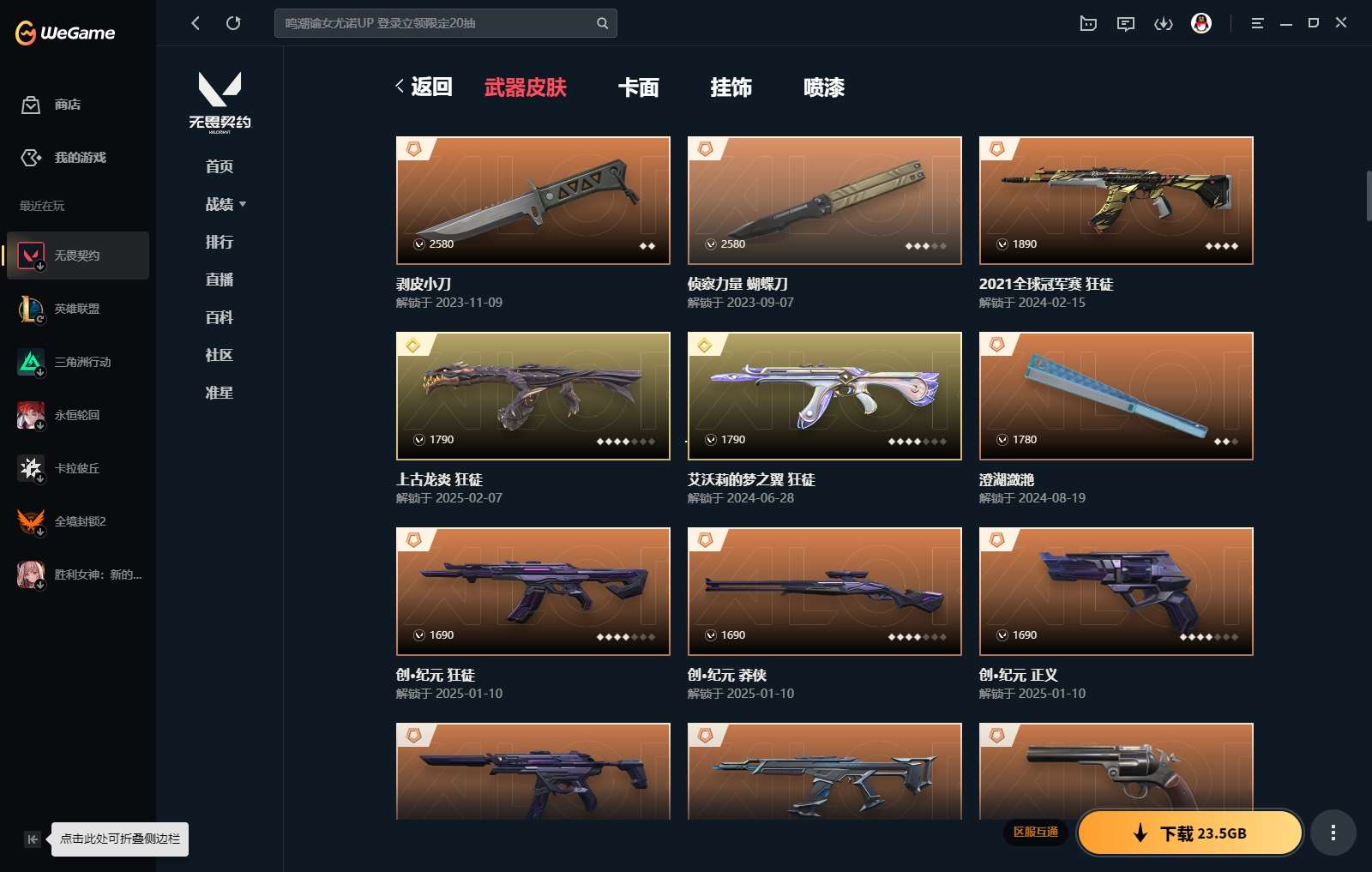1372x872 pixels.
Task: Click the search input field
Action: tap(436, 23)
